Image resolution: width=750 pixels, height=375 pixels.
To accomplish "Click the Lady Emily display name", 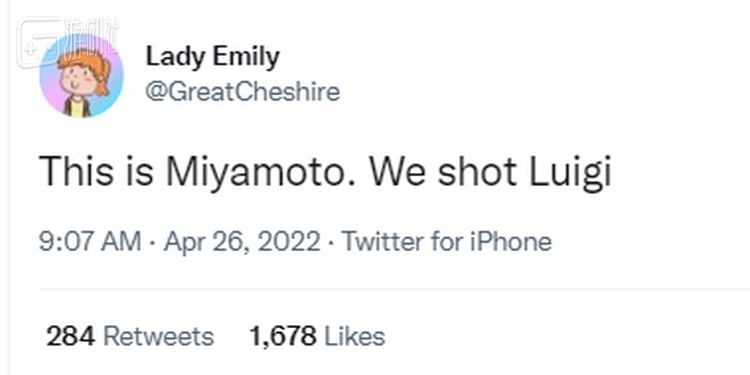I will tap(212, 57).
